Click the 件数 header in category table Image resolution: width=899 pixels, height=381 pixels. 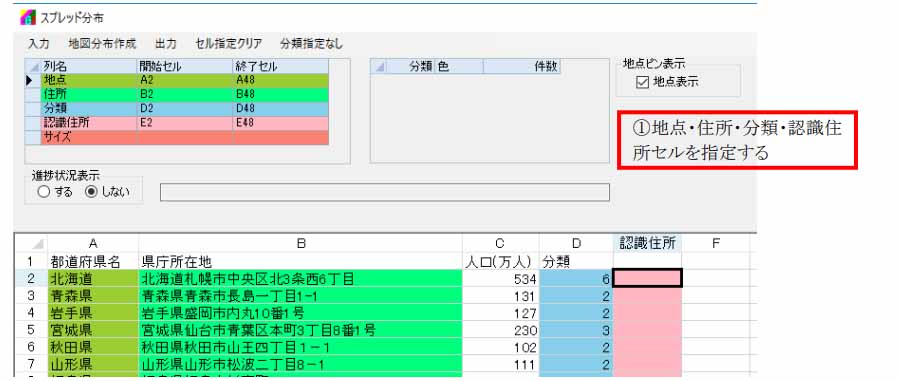pyautogui.click(x=521, y=66)
